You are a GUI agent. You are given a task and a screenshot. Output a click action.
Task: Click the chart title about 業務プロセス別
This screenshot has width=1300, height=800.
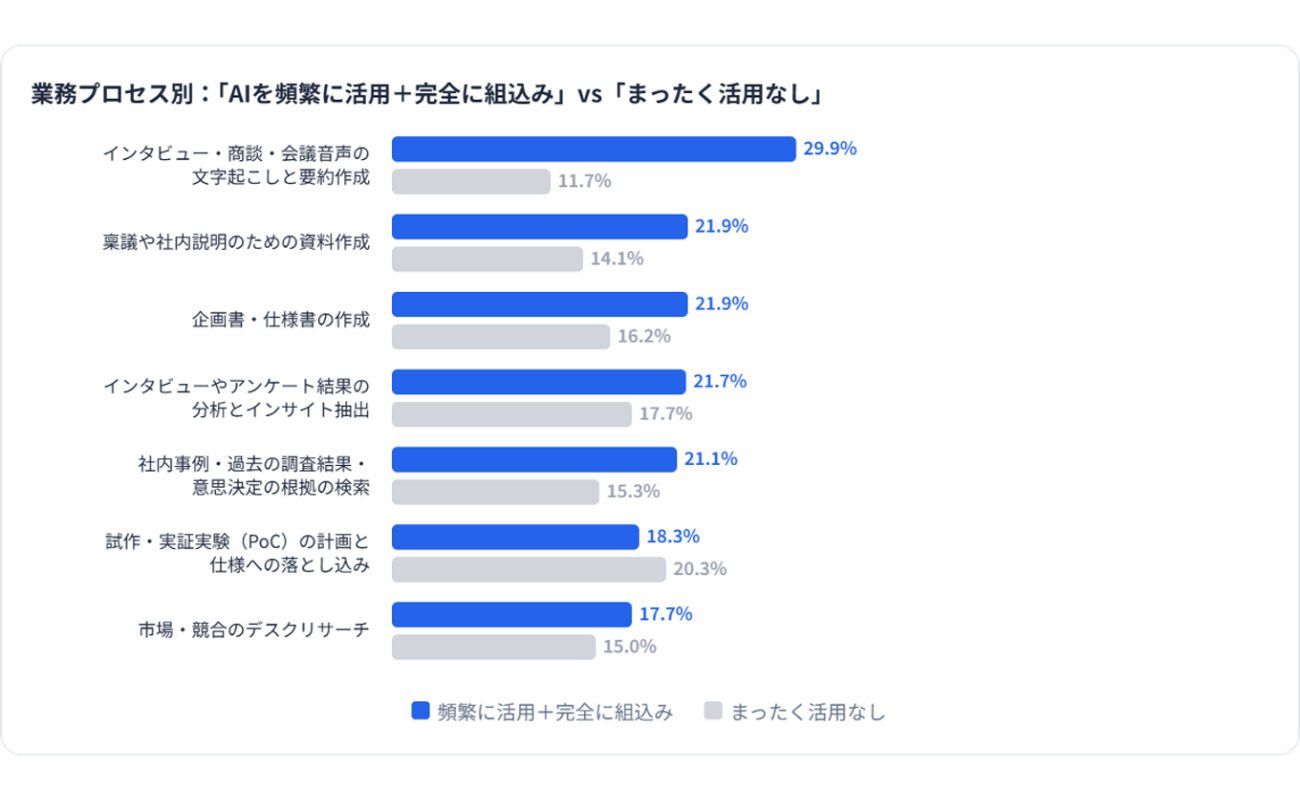coord(426,95)
